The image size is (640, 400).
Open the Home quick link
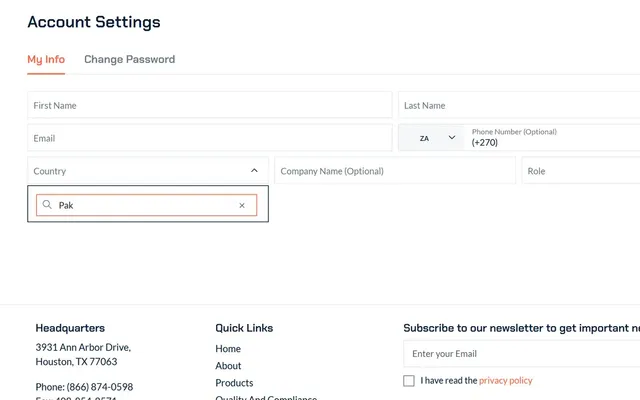[x=228, y=349]
